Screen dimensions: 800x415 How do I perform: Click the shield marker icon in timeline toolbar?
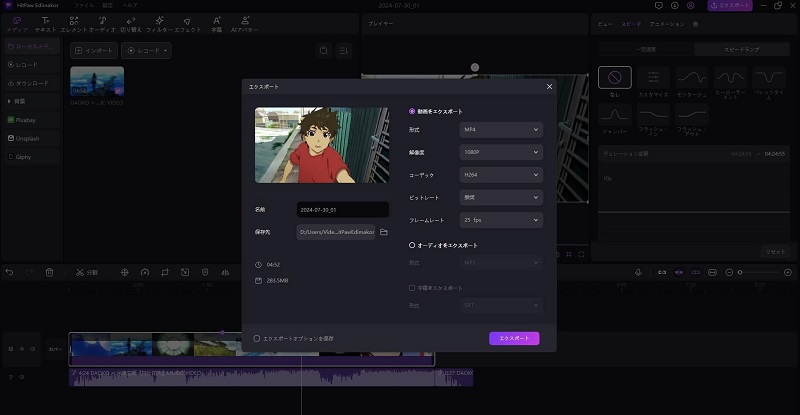(205, 272)
